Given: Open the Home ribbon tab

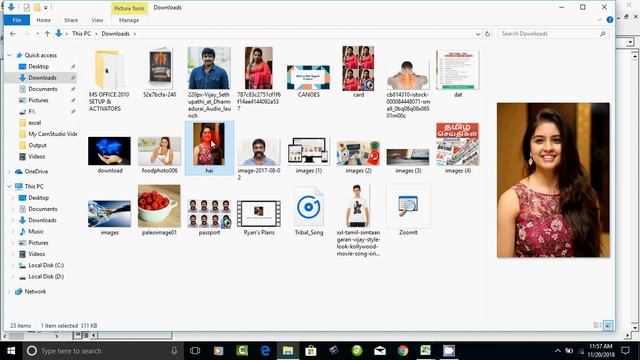Looking at the screenshot, I should pyautogui.click(x=44, y=20).
